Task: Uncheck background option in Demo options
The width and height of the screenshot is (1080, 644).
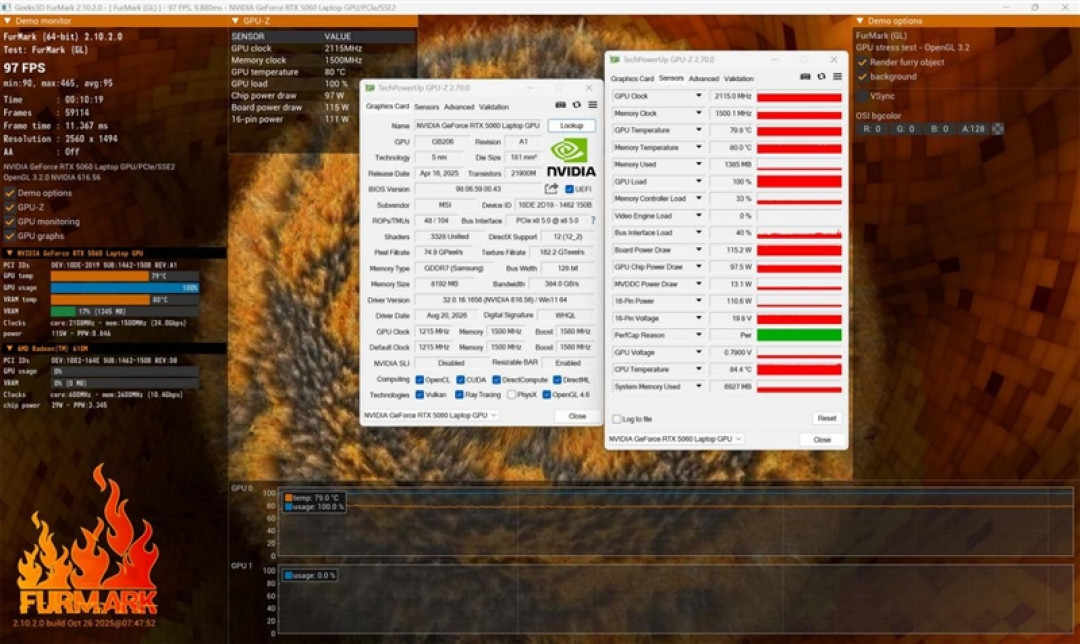Action: coord(862,76)
